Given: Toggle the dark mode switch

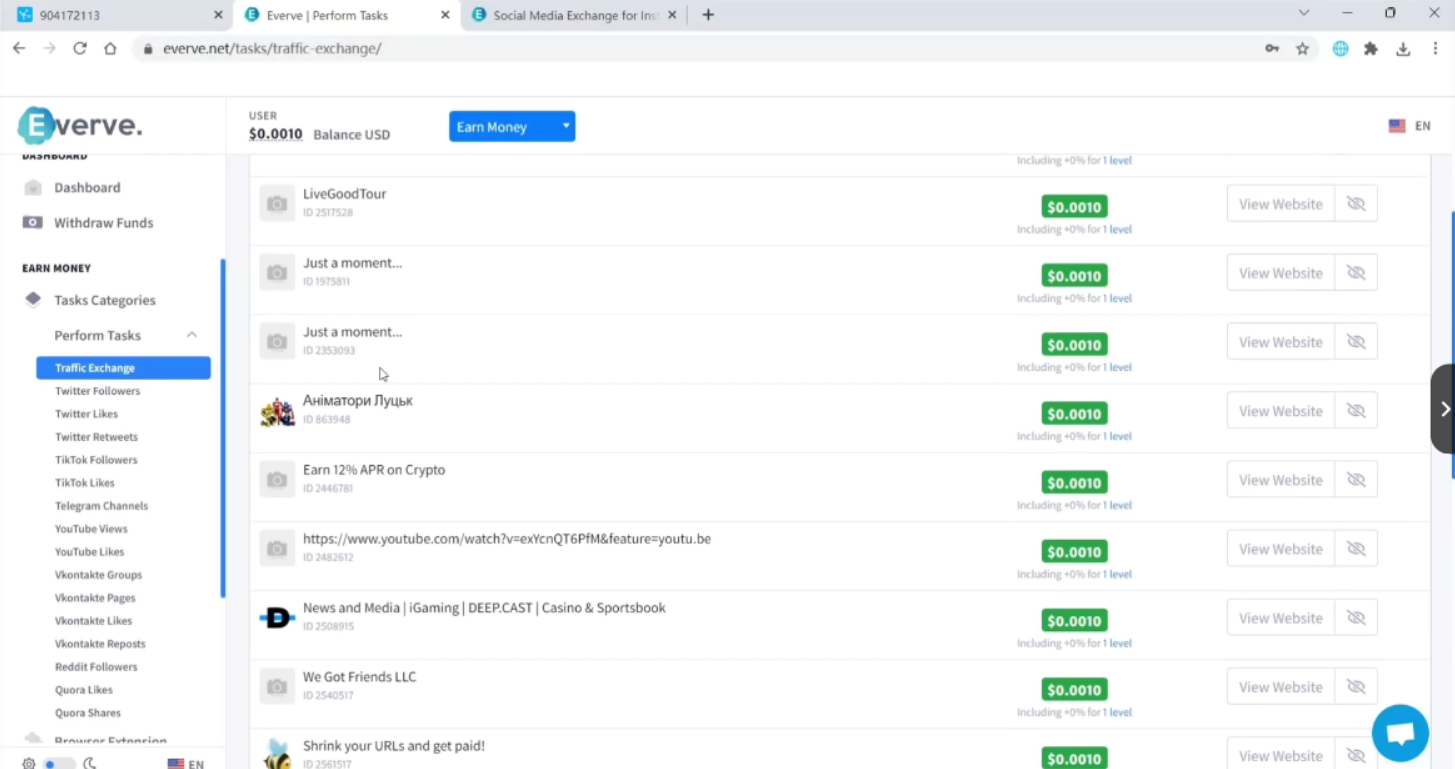Looking at the screenshot, I should click(60, 763).
